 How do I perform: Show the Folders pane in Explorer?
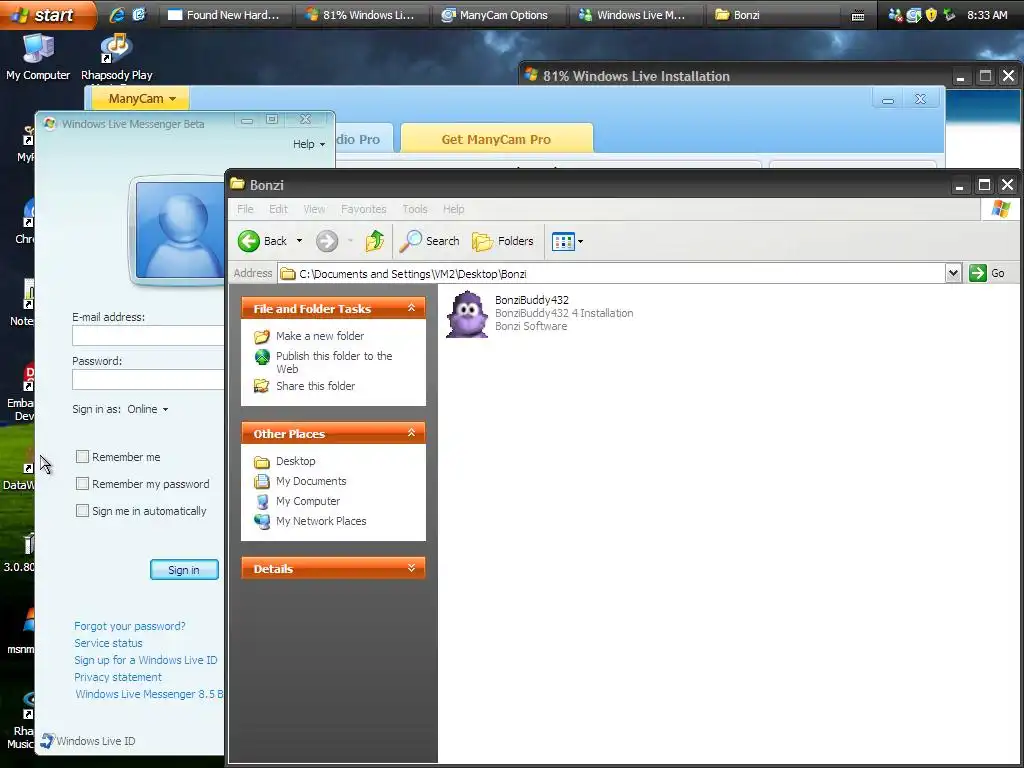(503, 241)
